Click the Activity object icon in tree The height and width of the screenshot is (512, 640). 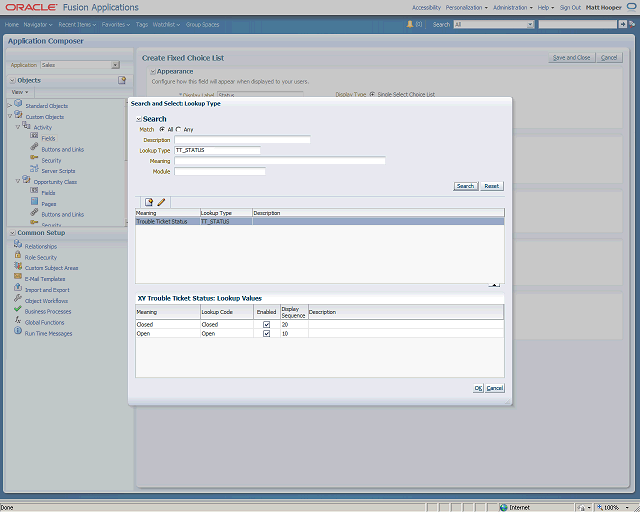[26, 125]
